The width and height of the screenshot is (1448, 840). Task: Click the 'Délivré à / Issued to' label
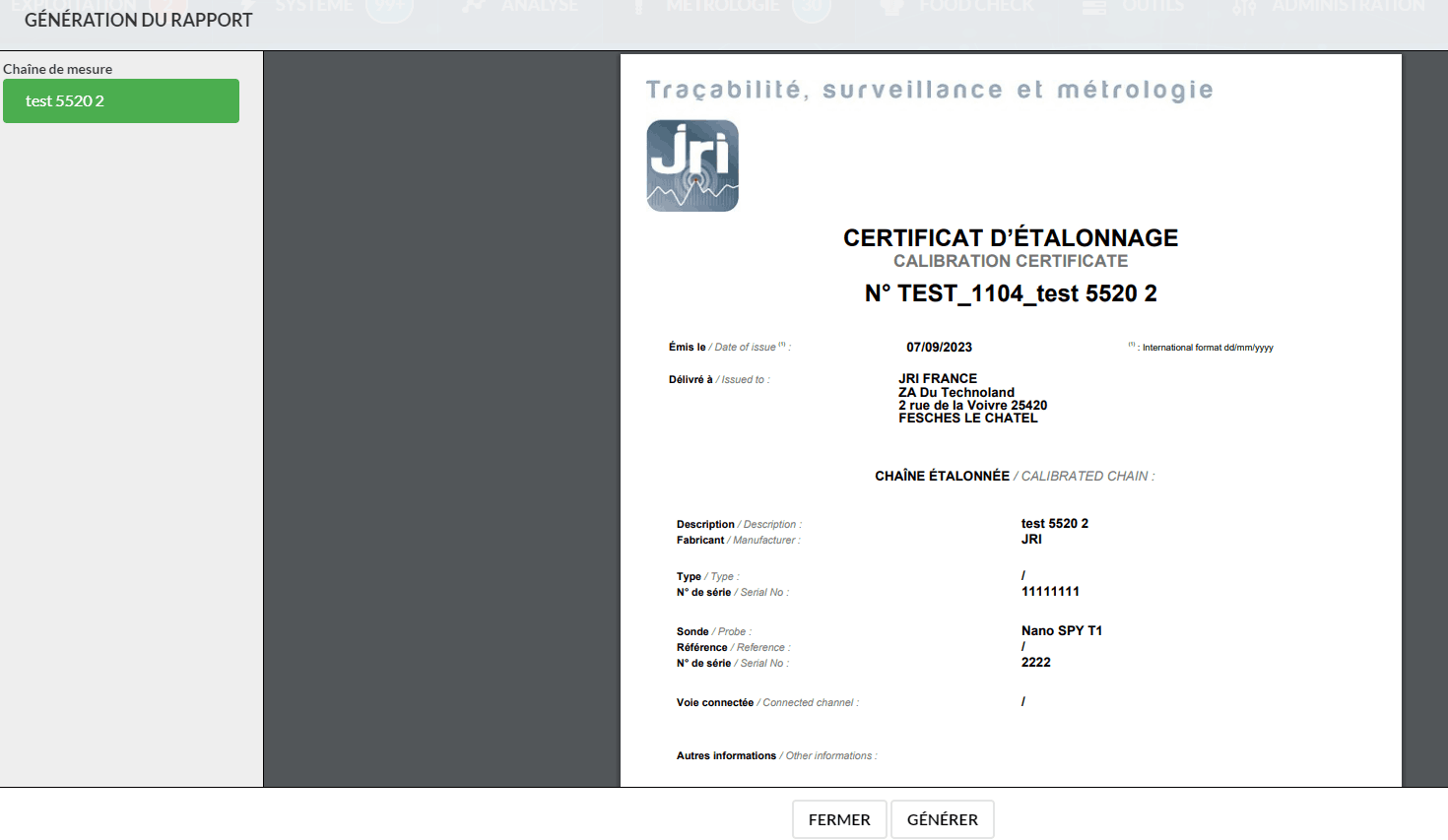coord(719,379)
